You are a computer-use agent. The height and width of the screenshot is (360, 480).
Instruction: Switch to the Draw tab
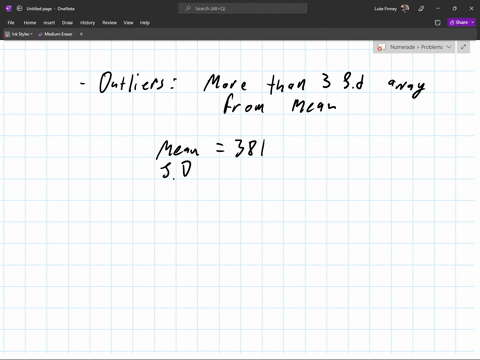(x=67, y=23)
